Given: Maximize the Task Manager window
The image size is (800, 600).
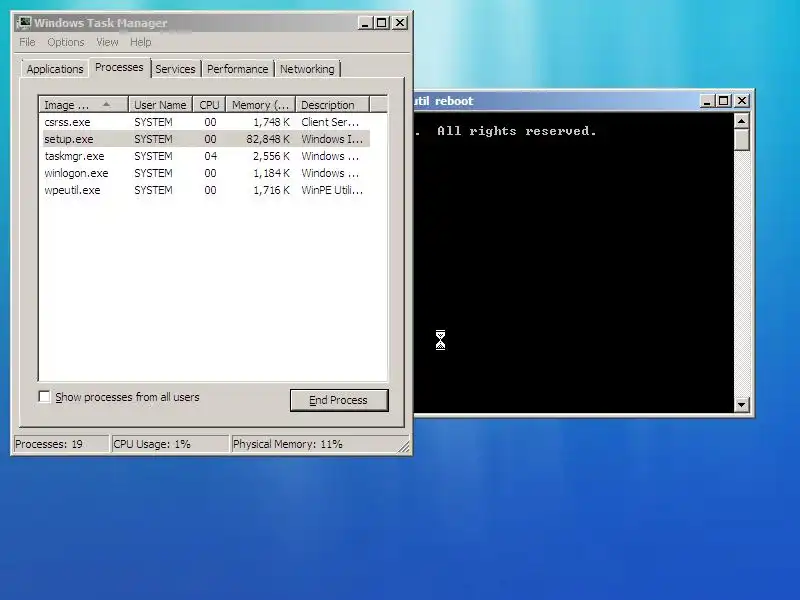Looking at the screenshot, I should tap(382, 23).
